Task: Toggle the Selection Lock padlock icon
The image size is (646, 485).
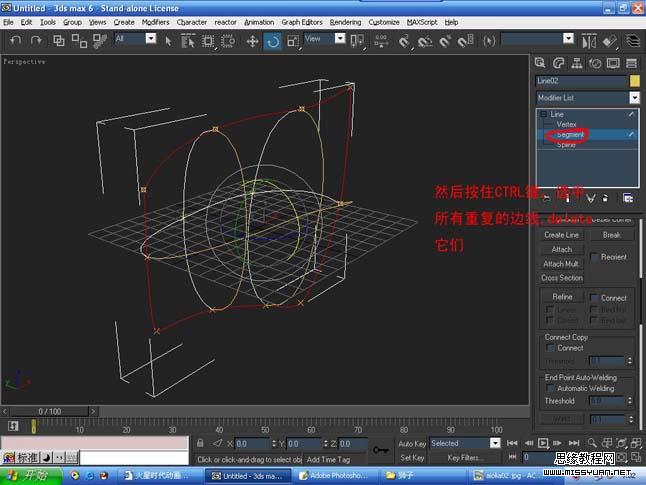Action: click(200, 443)
